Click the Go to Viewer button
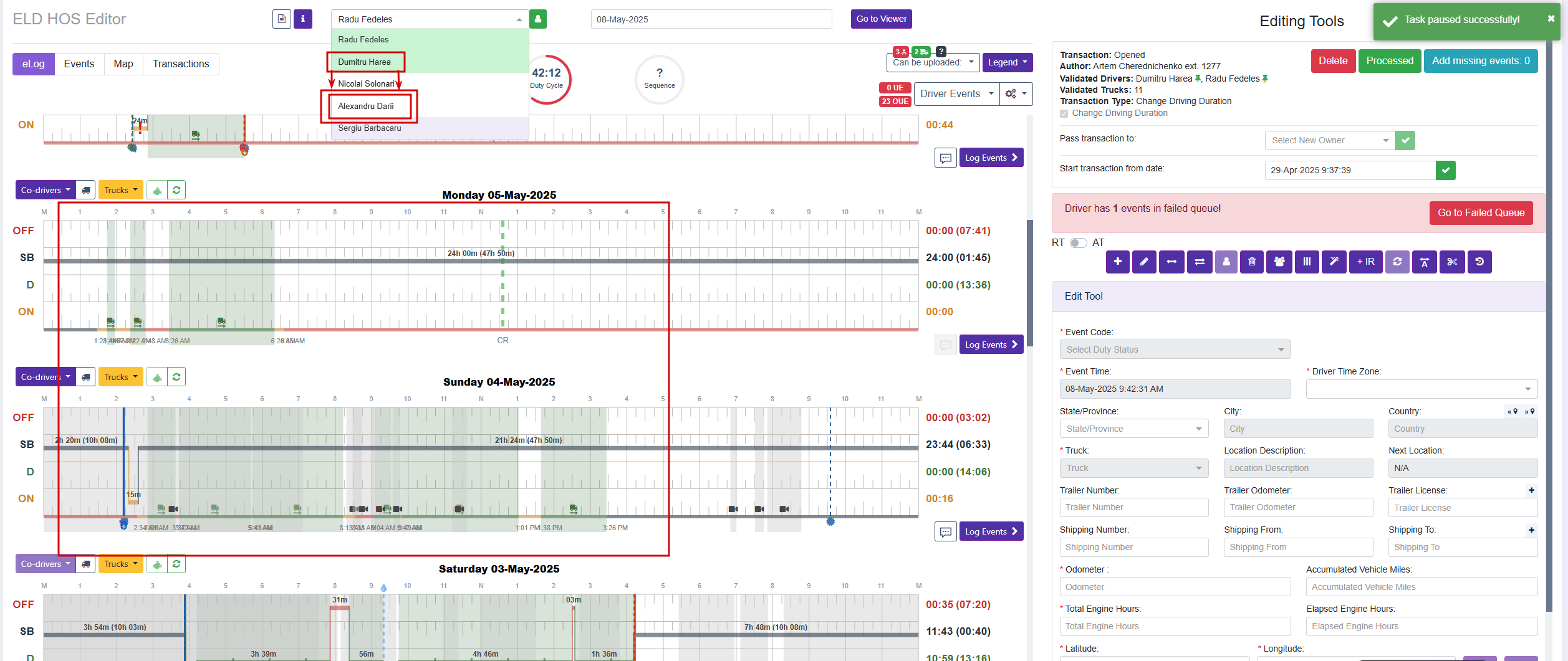The image size is (1568, 661). (881, 19)
